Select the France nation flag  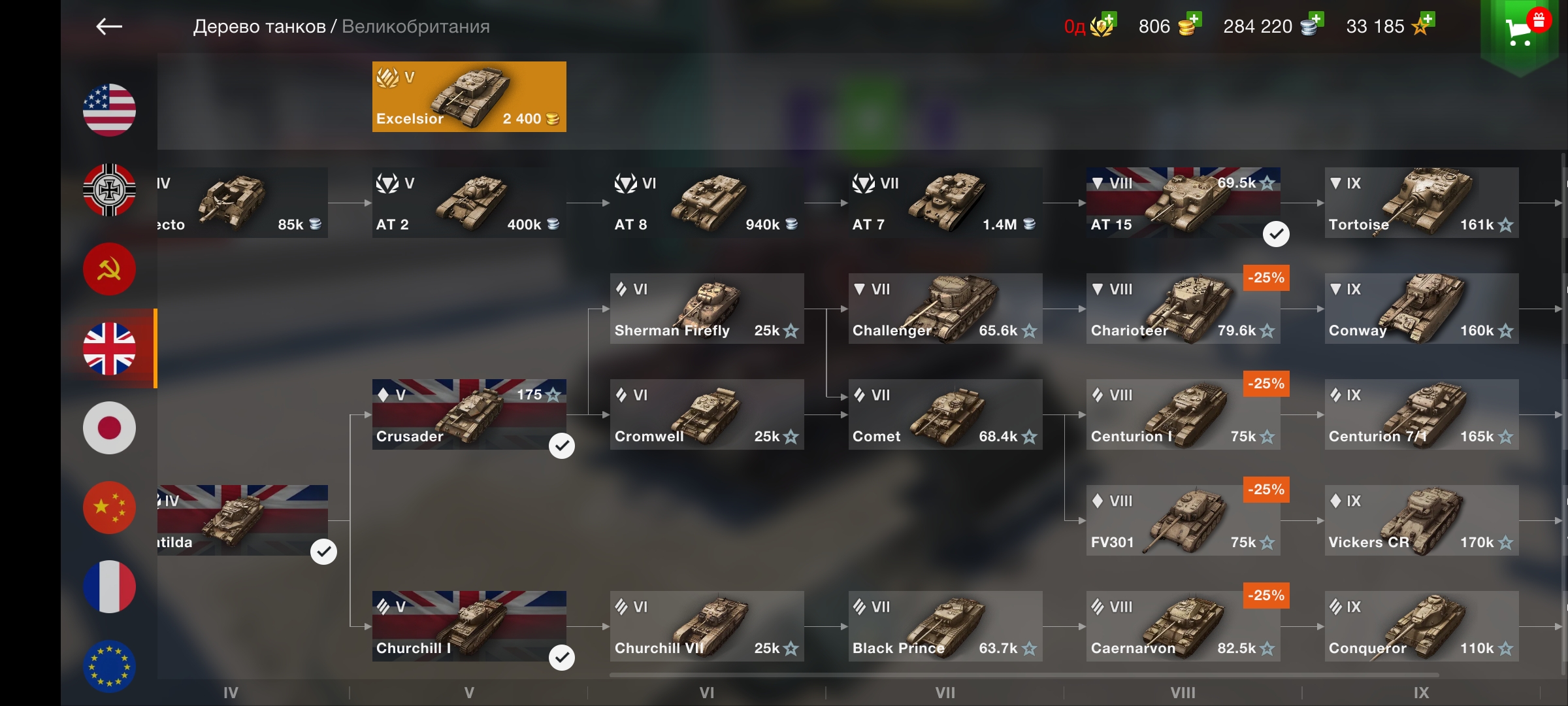coord(109,586)
